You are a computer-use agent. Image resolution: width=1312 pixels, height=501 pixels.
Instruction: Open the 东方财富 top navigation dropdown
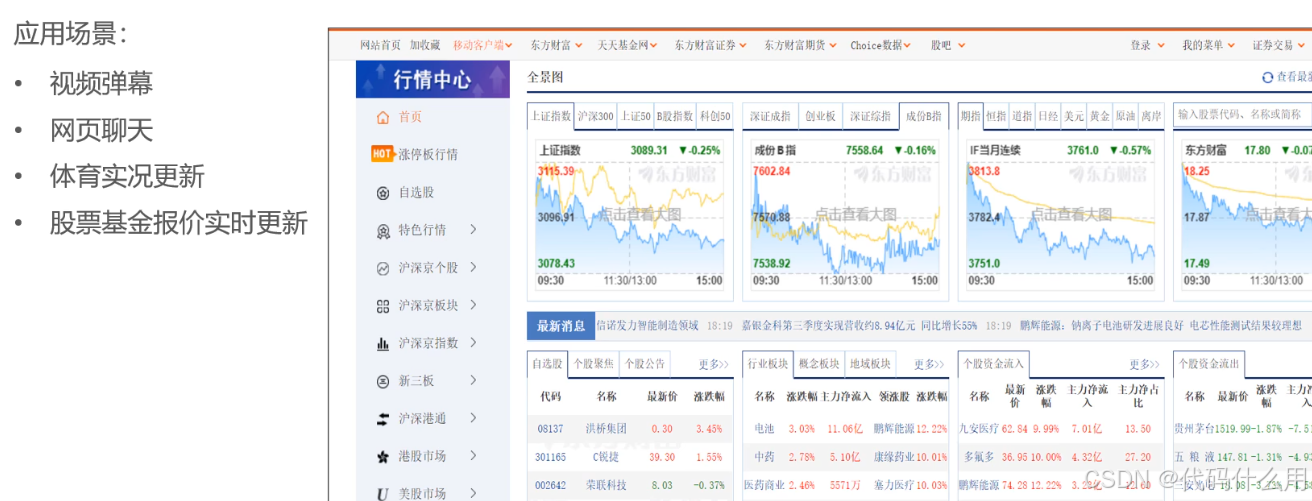tap(556, 45)
